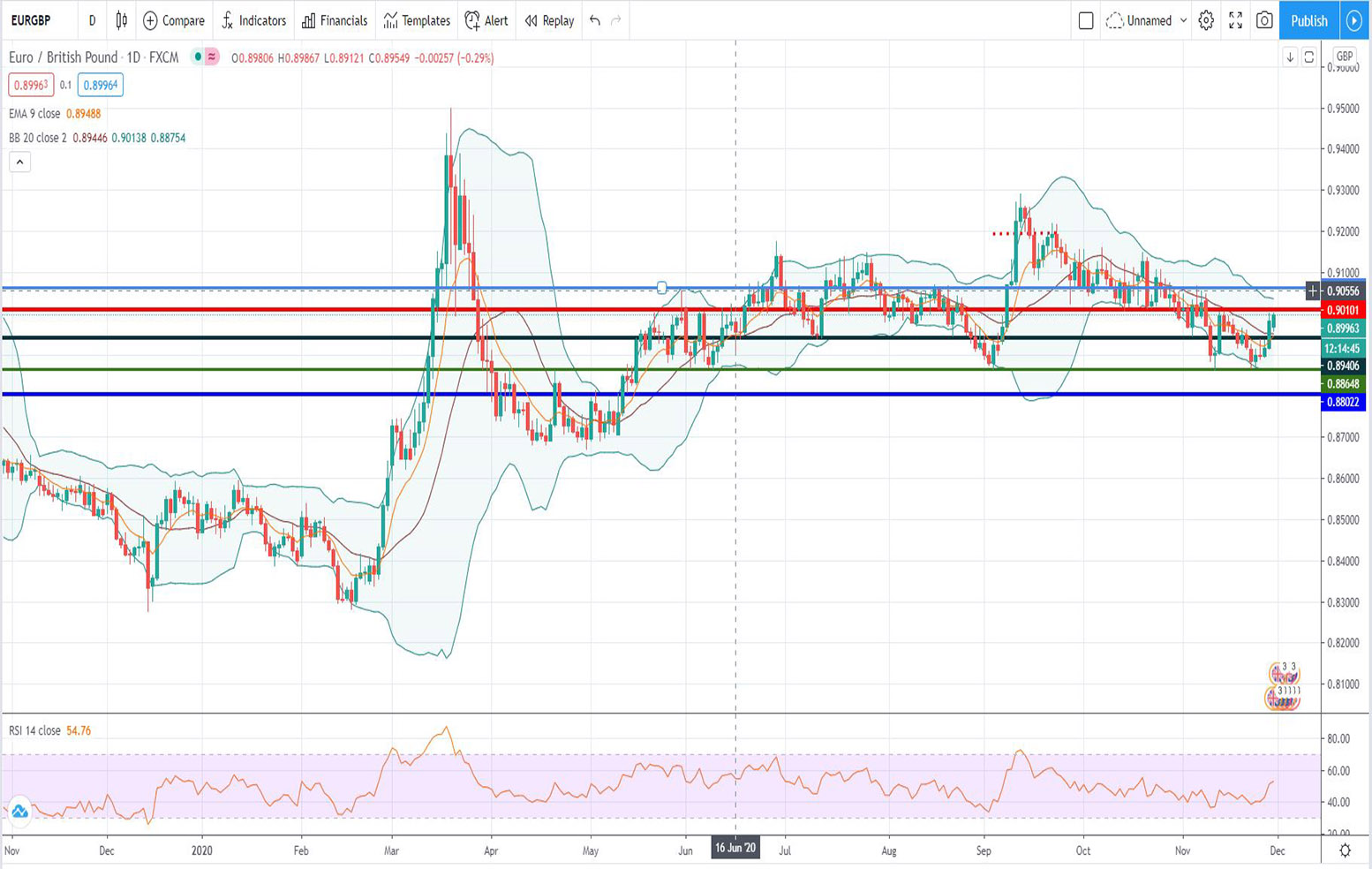Collapse the indicator legend with the chevron
The height and width of the screenshot is (869, 1372).
19,162
